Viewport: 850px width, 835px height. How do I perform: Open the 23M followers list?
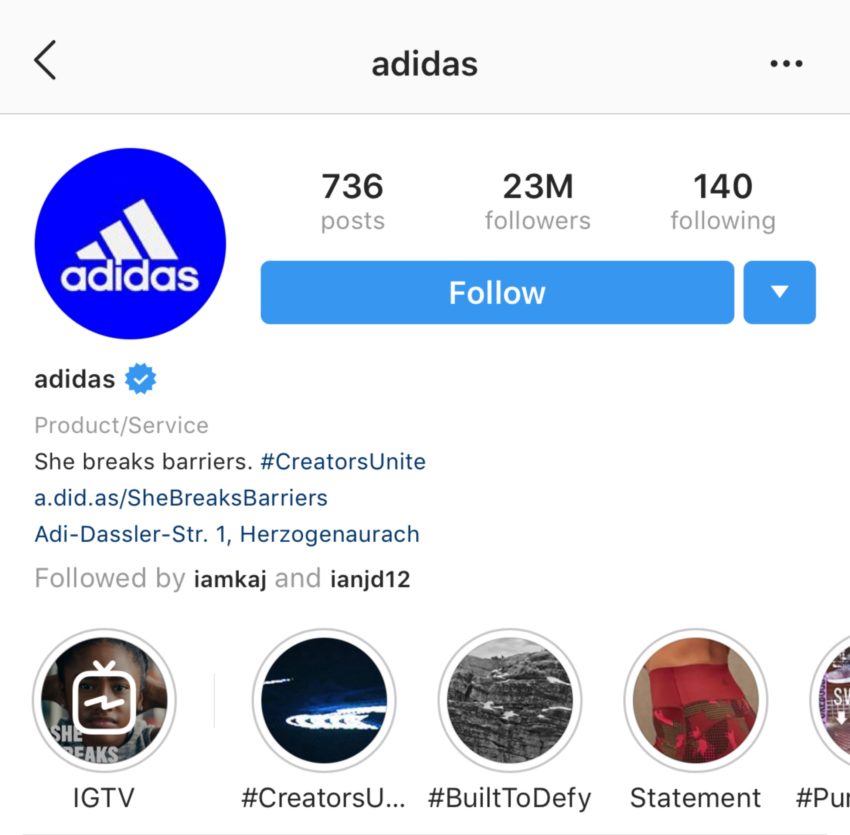537,201
